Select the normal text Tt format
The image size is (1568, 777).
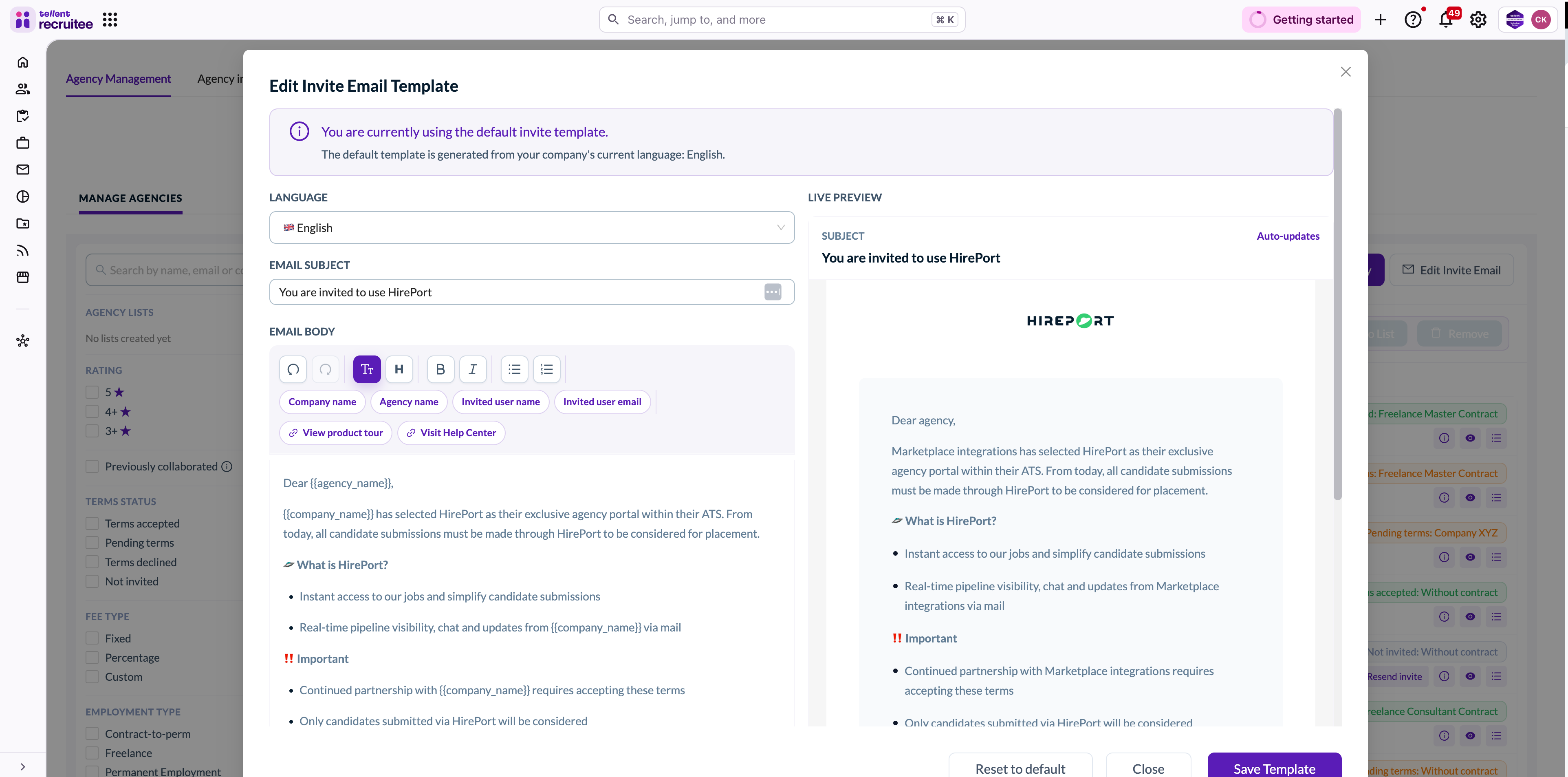point(367,369)
